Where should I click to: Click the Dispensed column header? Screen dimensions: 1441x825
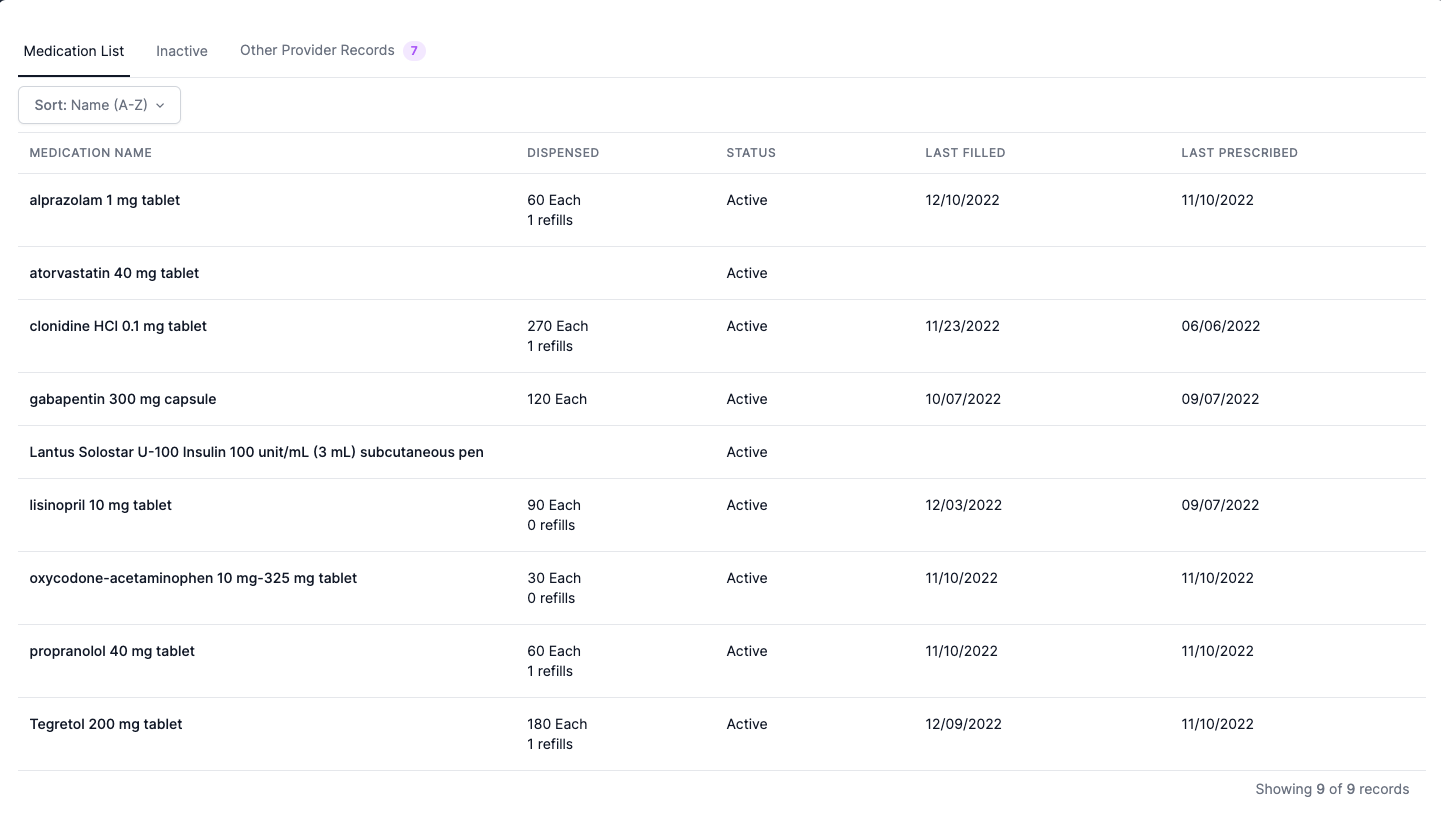point(563,153)
